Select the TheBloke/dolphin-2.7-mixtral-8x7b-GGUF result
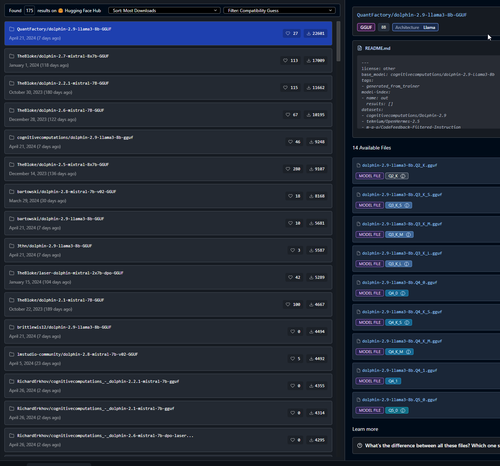Screen dimensions: 500x466 [168, 60]
